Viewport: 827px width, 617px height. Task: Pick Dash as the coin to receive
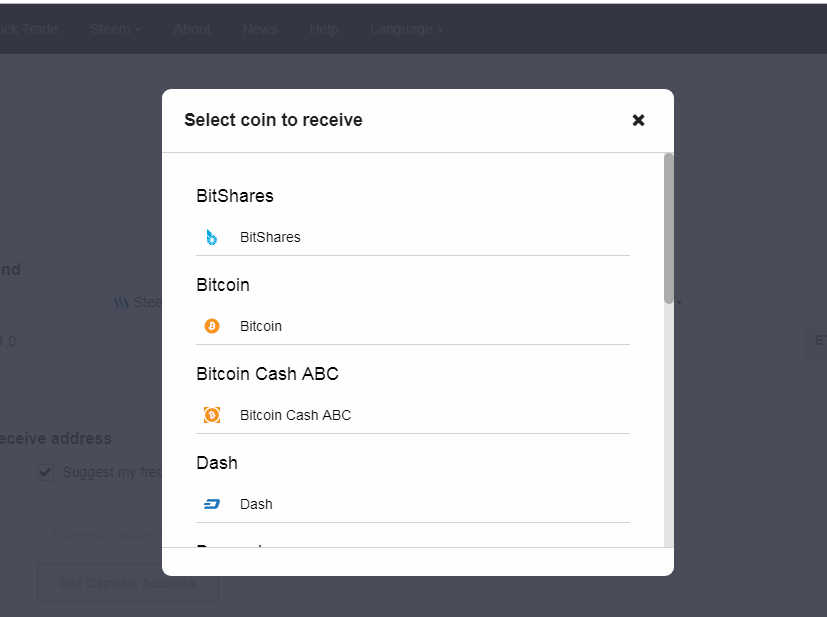point(413,505)
